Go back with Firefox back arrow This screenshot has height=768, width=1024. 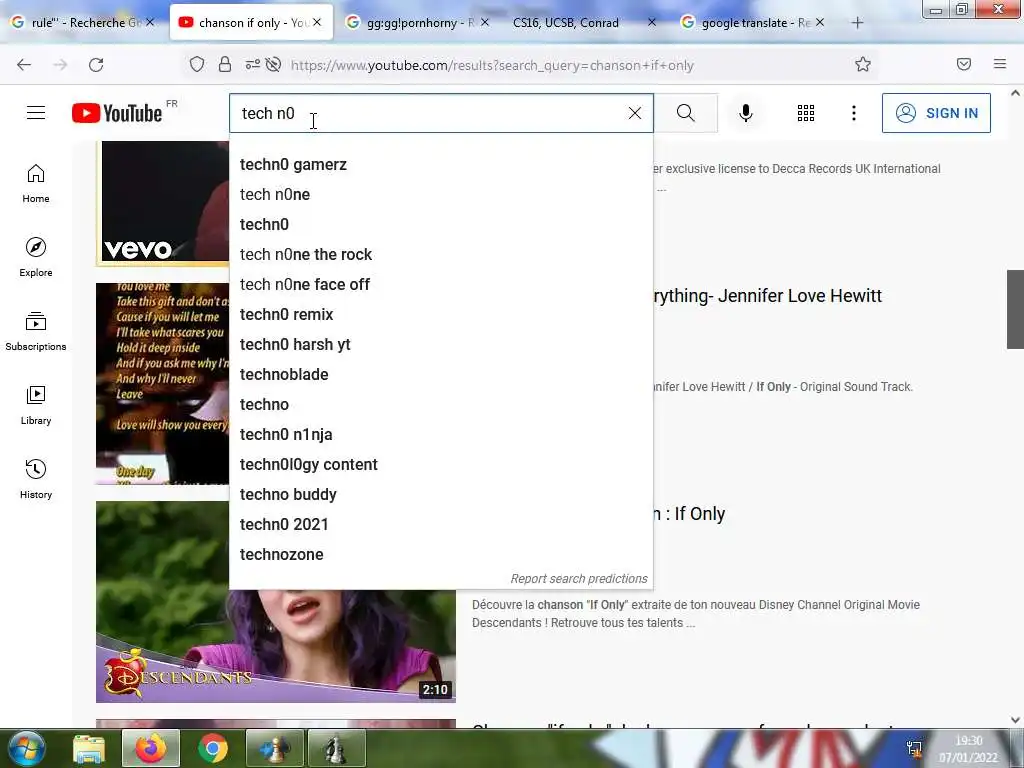[24, 65]
